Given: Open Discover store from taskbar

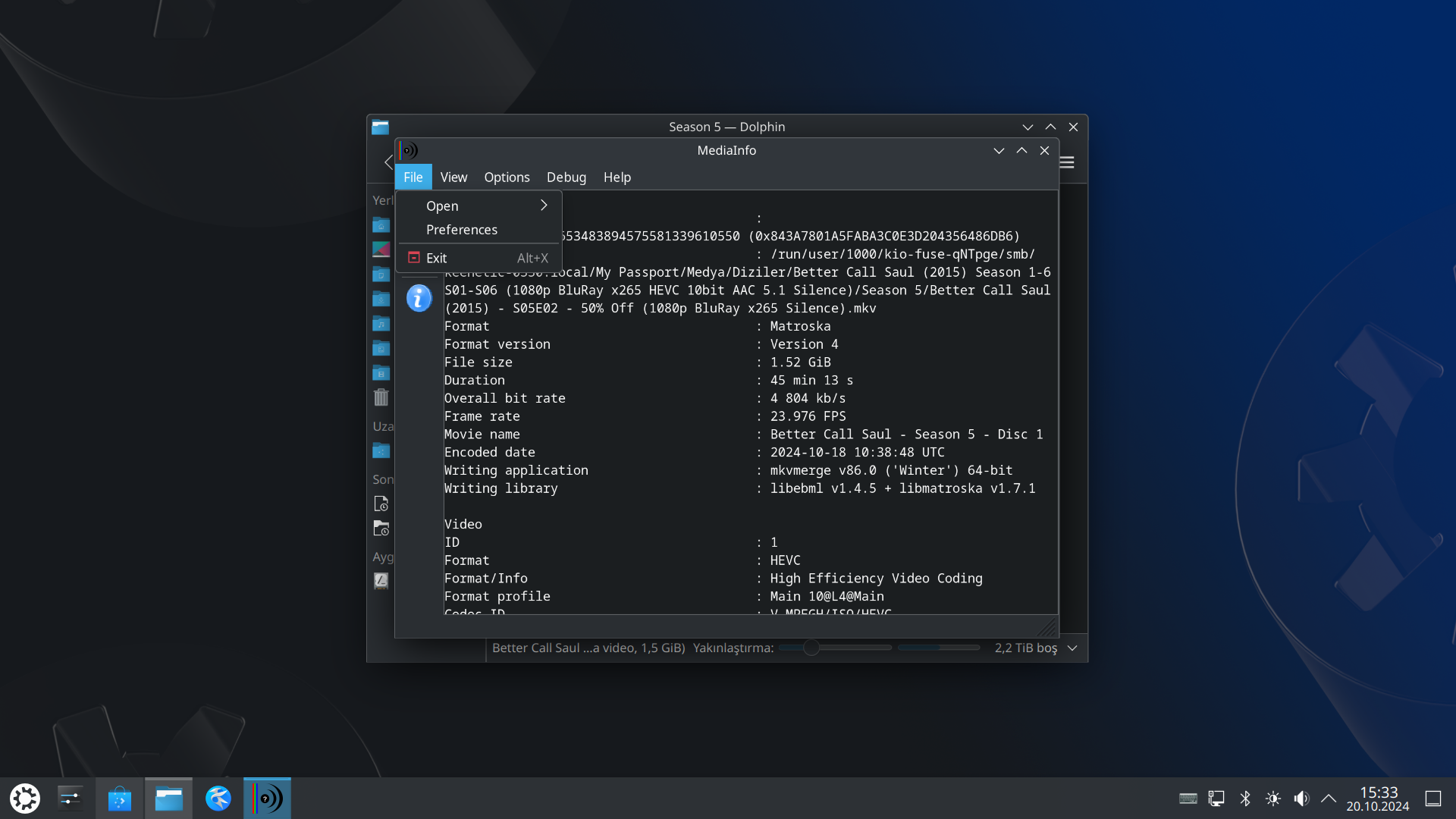Looking at the screenshot, I should pyautogui.click(x=119, y=798).
